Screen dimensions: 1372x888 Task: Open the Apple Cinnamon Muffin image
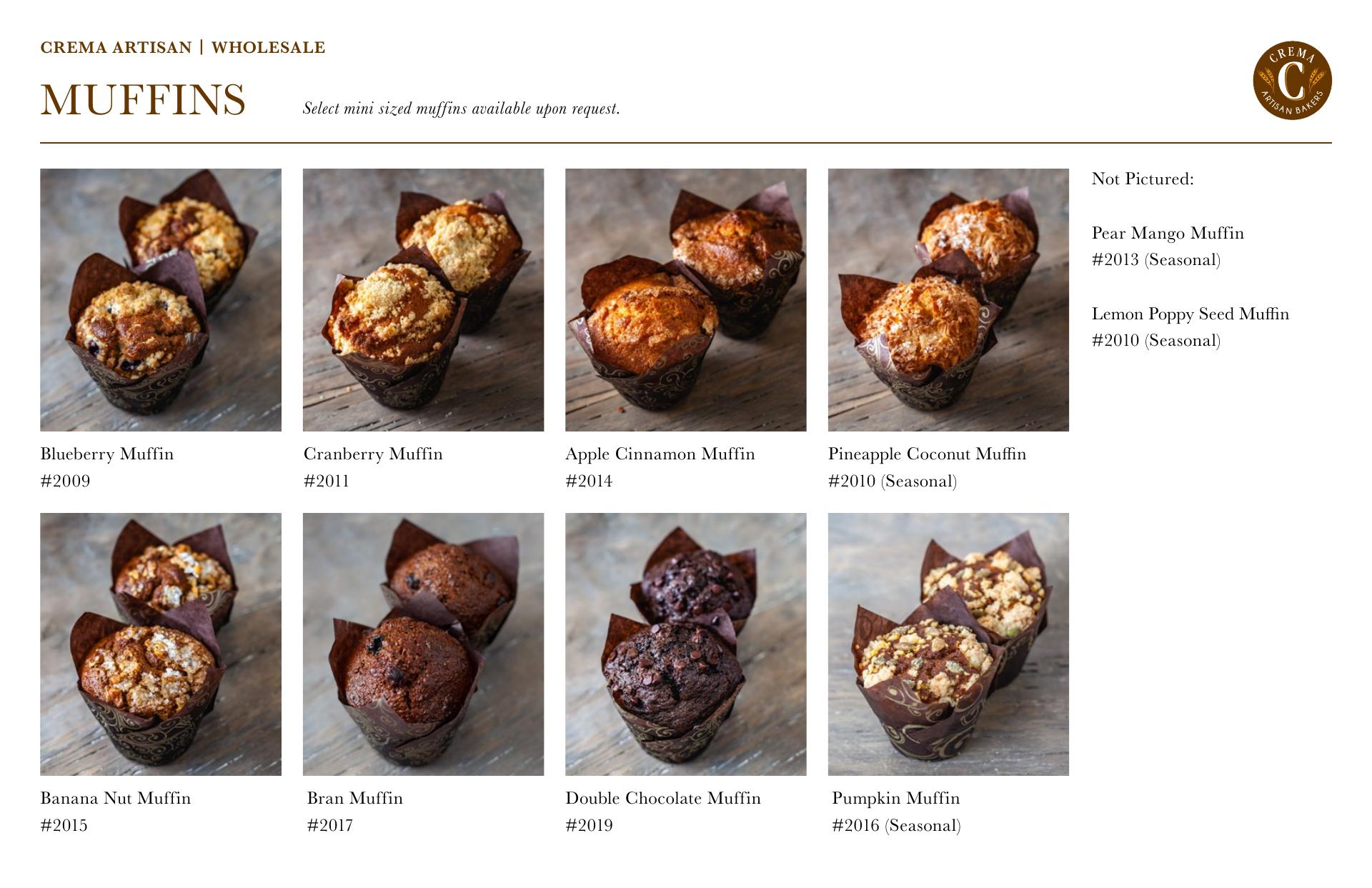(686, 300)
